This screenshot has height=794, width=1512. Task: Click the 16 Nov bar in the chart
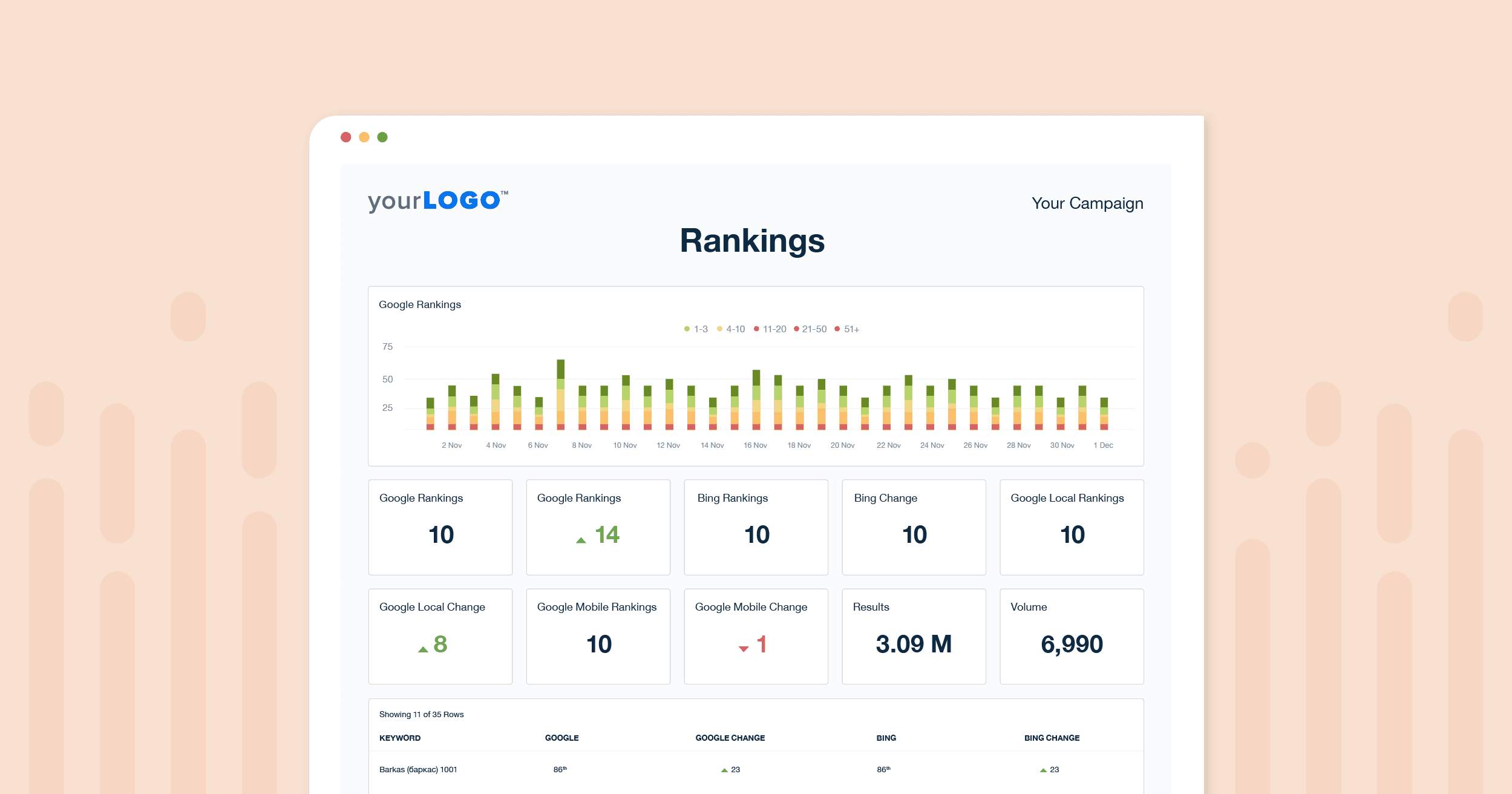coord(756,399)
